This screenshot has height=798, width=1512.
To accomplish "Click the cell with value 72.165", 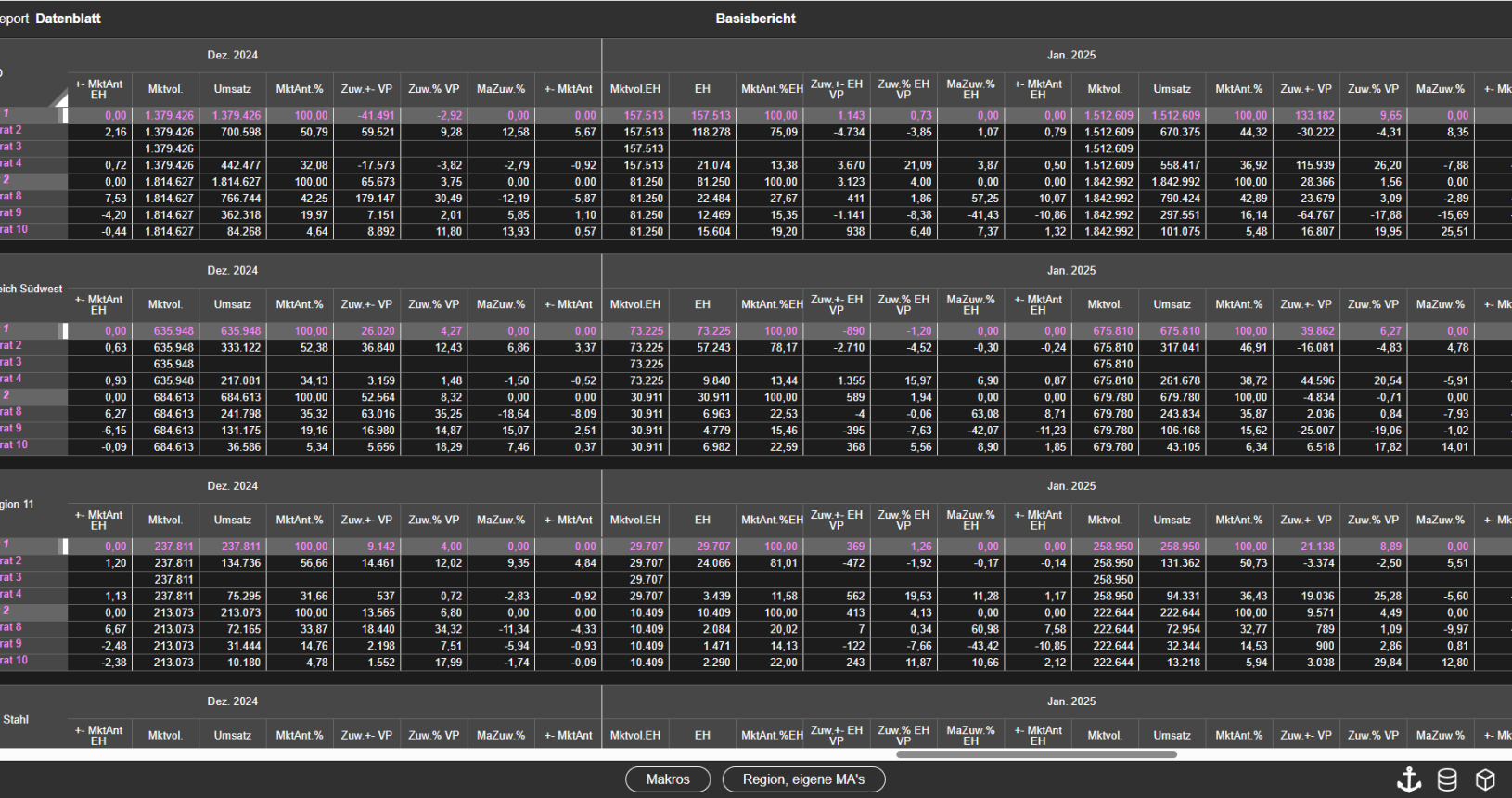I will click(233, 629).
